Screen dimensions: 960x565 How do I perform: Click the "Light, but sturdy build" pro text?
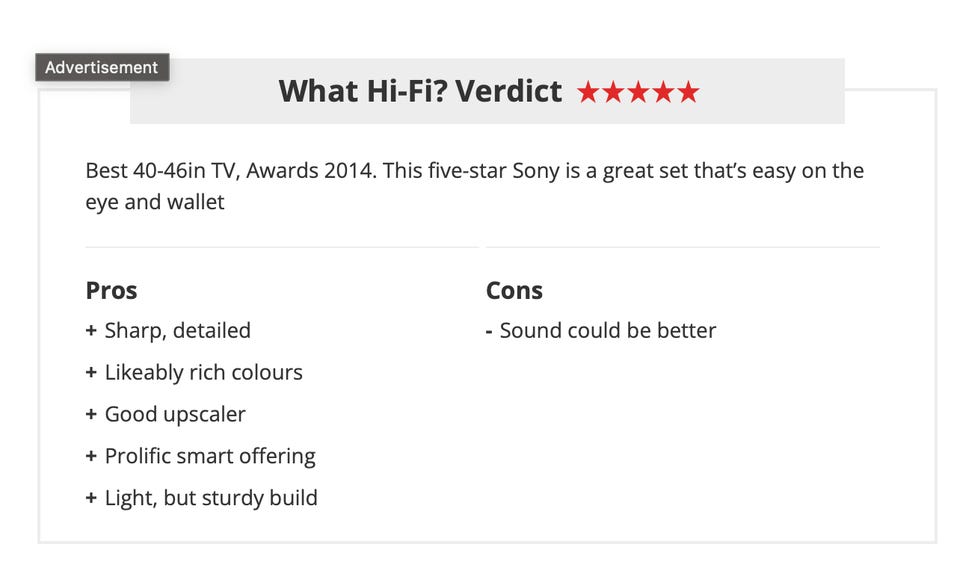pos(211,498)
